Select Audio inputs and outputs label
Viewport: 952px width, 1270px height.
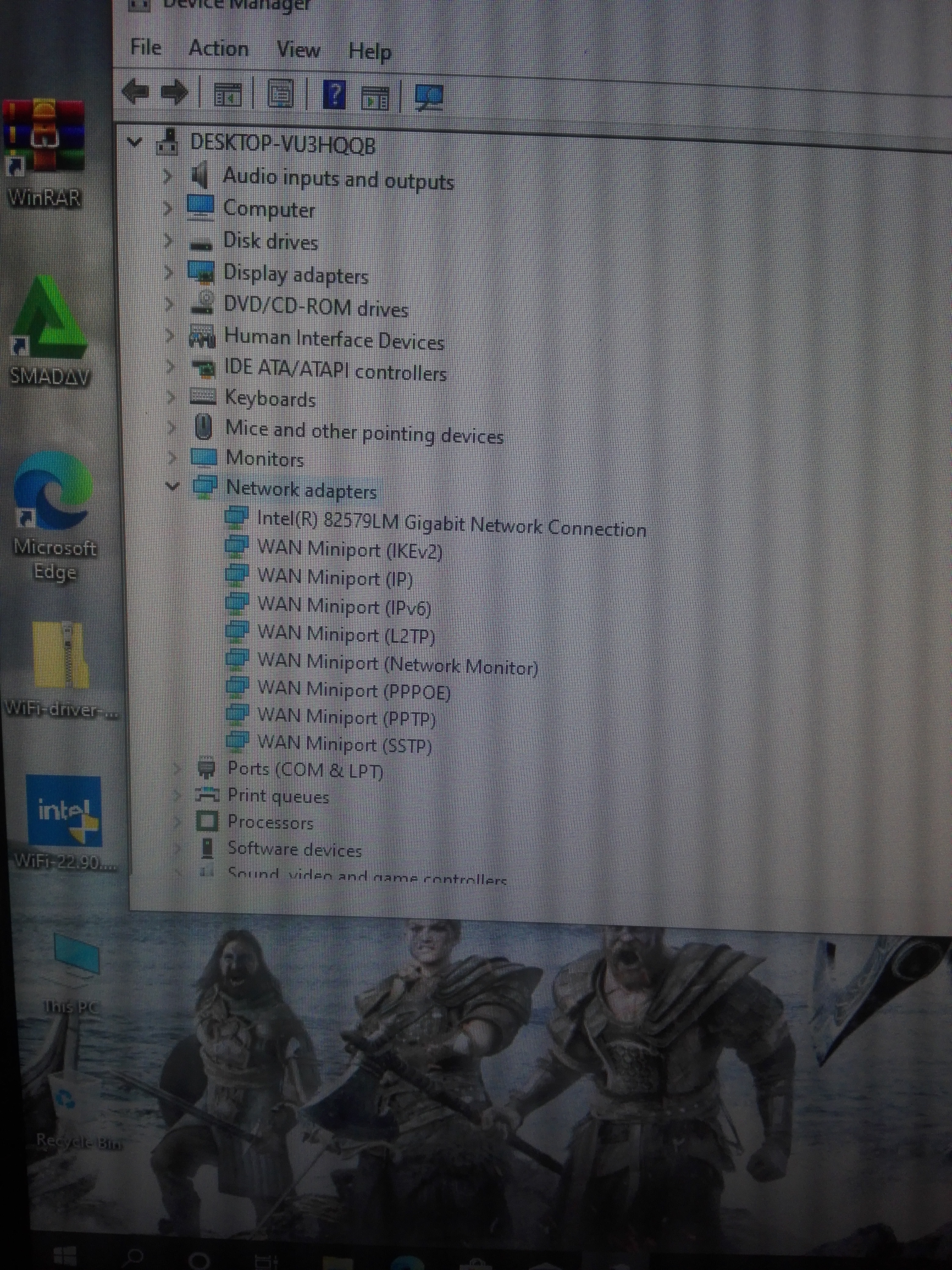click(338, 179)
